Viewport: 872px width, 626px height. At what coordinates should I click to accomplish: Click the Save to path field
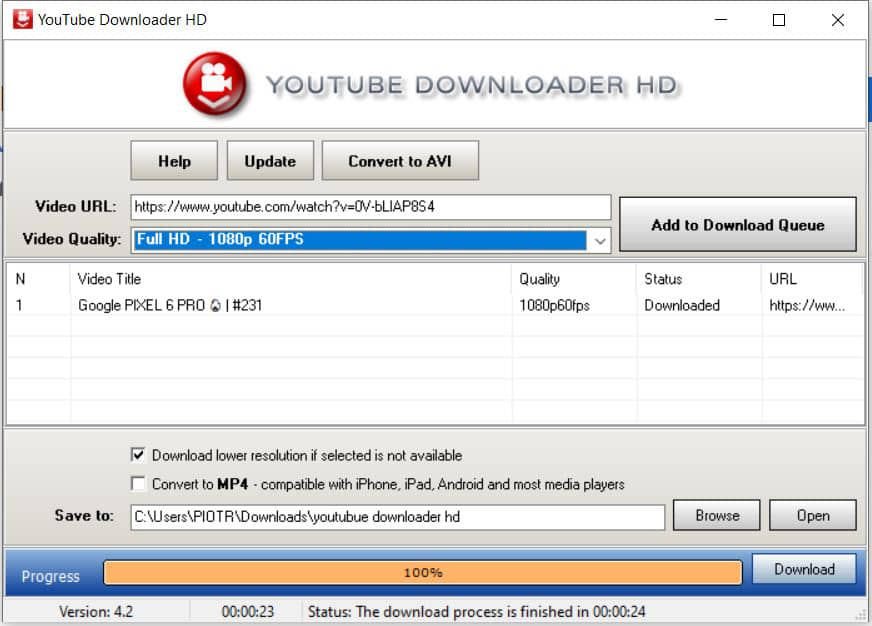point(398,517)
